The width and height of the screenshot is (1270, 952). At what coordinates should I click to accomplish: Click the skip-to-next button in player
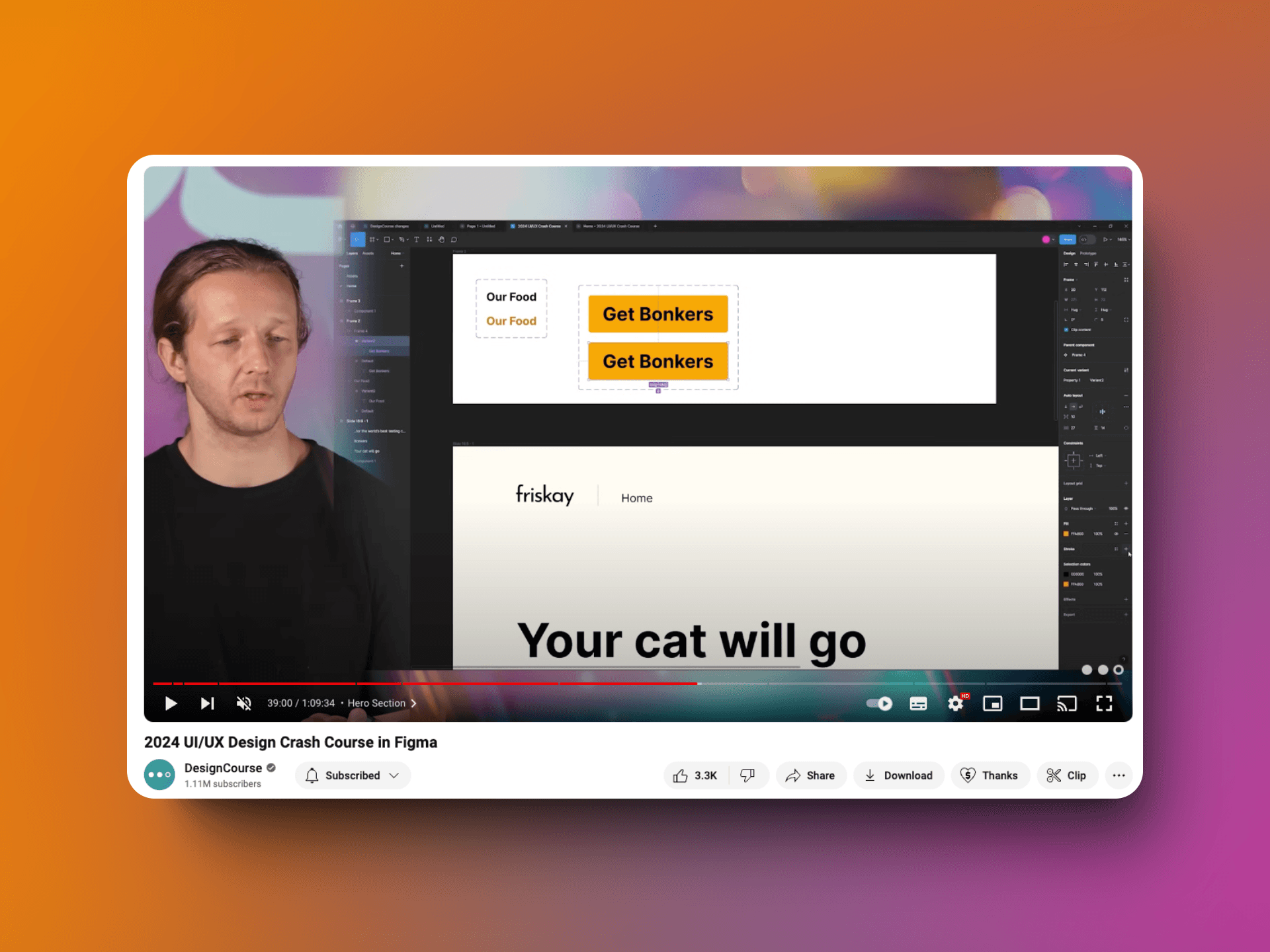(208, 703)
